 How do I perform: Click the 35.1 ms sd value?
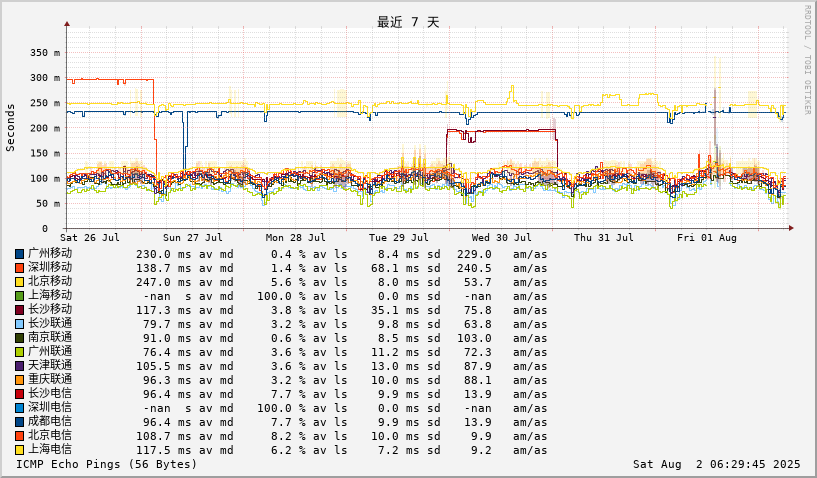398,311
